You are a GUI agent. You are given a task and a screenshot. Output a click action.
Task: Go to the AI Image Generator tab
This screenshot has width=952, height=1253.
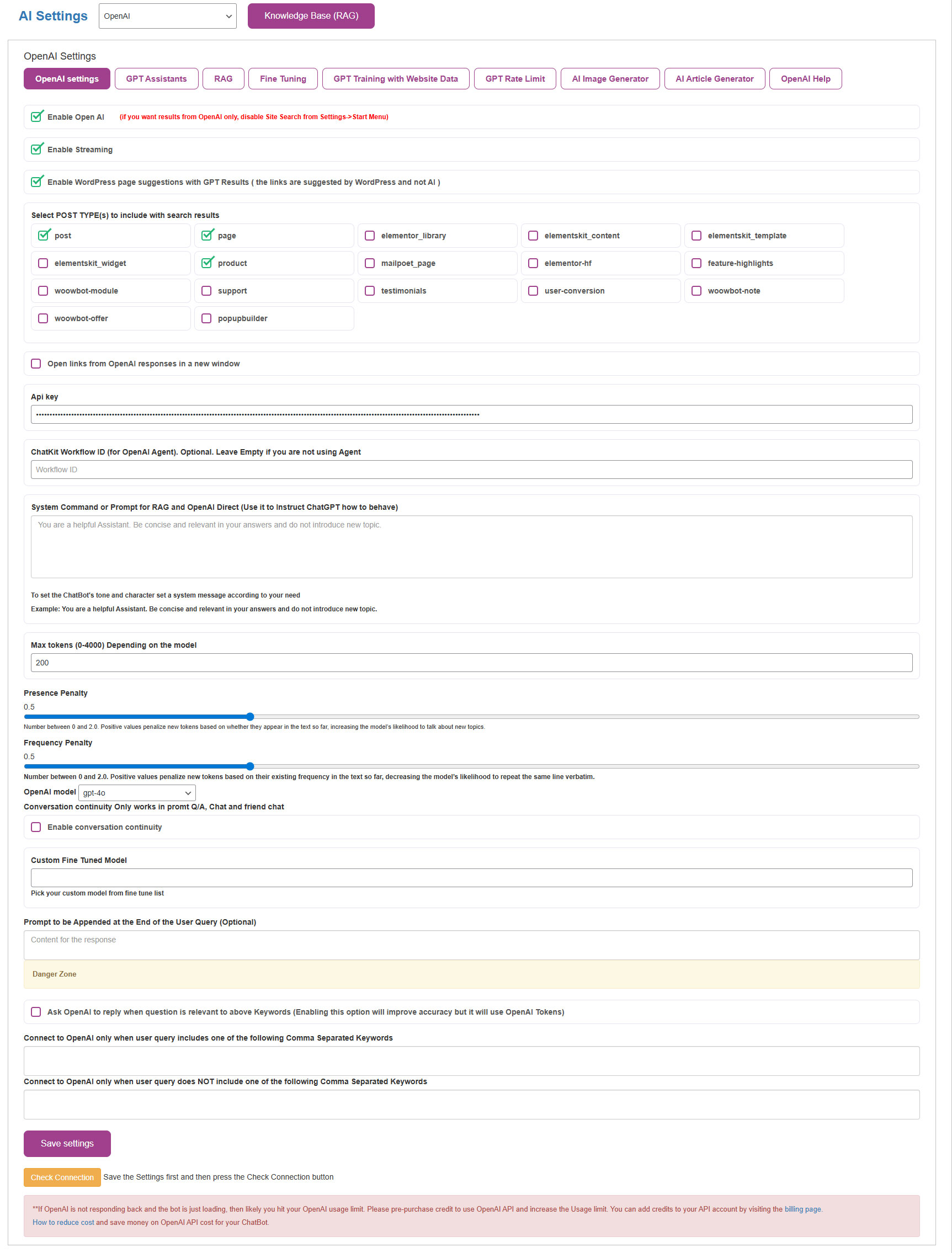[x=610, y=79]
